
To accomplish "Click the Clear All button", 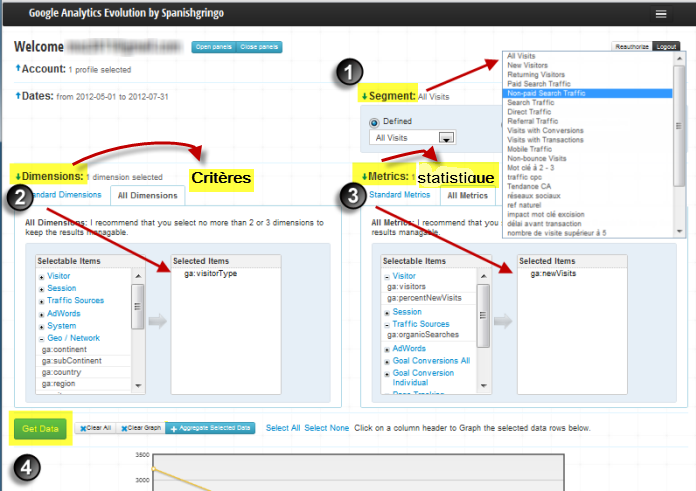I will 95,428.
